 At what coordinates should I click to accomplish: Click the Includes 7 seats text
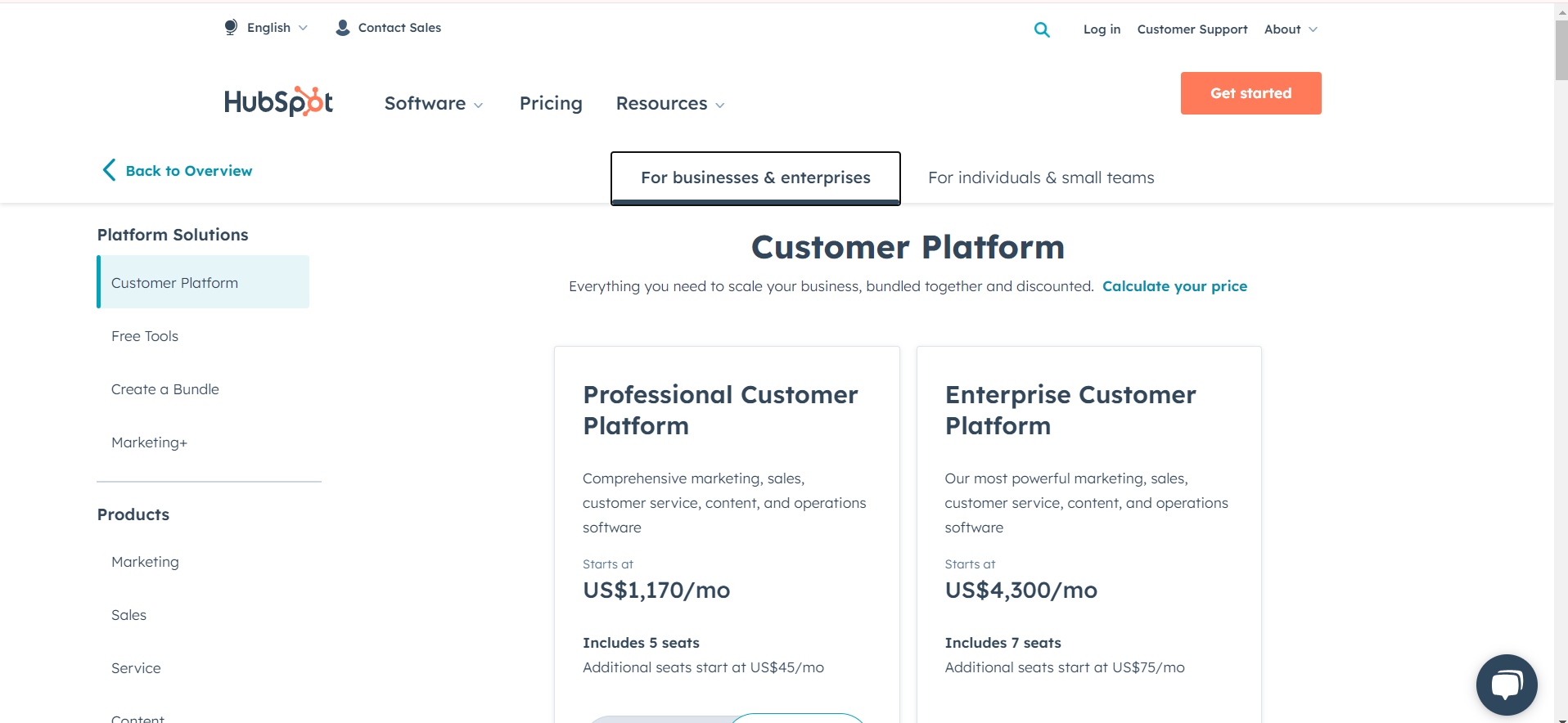1003,643
